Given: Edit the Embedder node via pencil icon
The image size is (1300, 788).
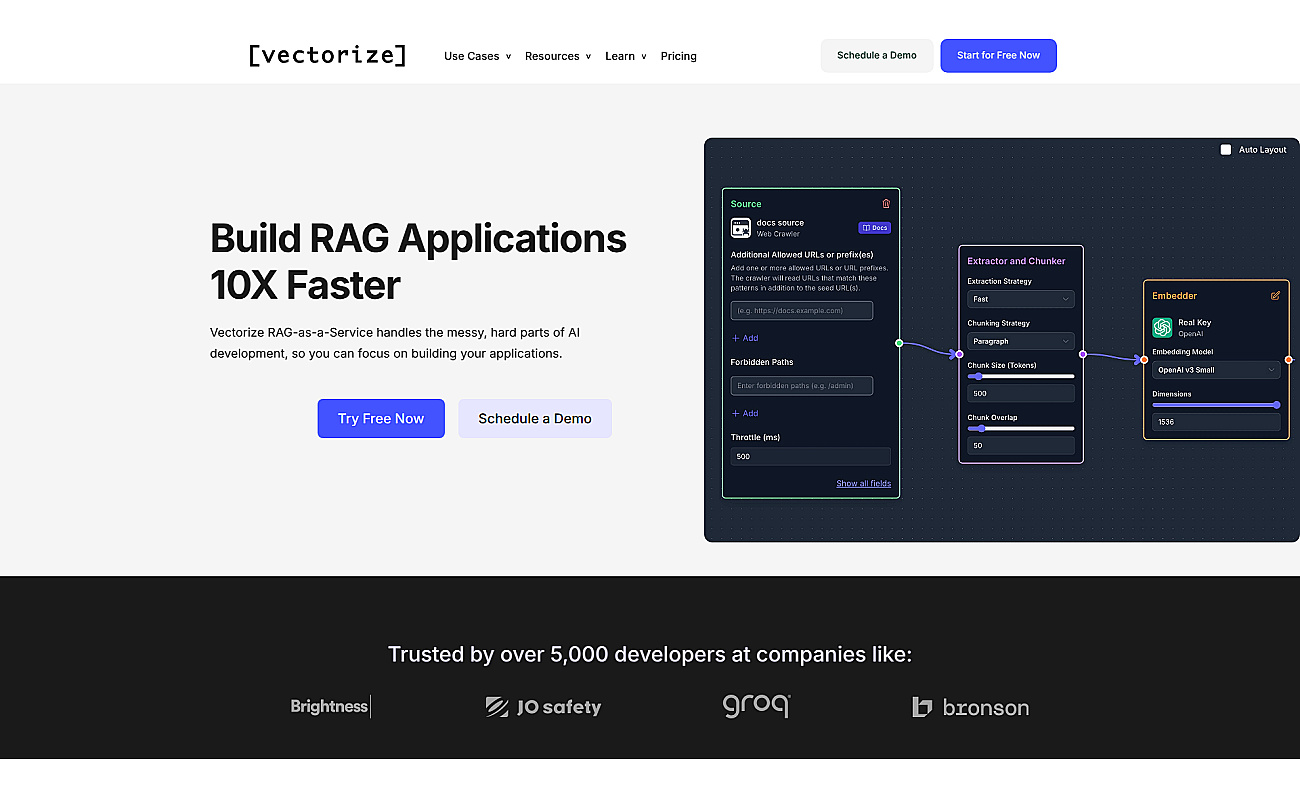Looking at the screenshot, I should 1275,295.
